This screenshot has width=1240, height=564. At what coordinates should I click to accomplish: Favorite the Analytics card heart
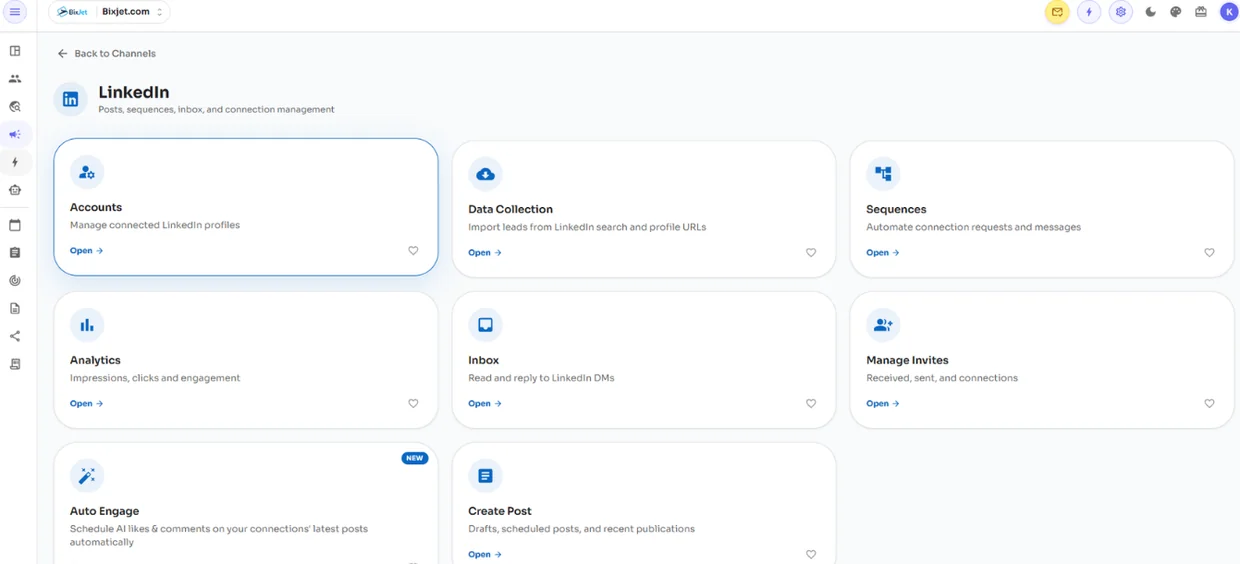coord(413,404)
